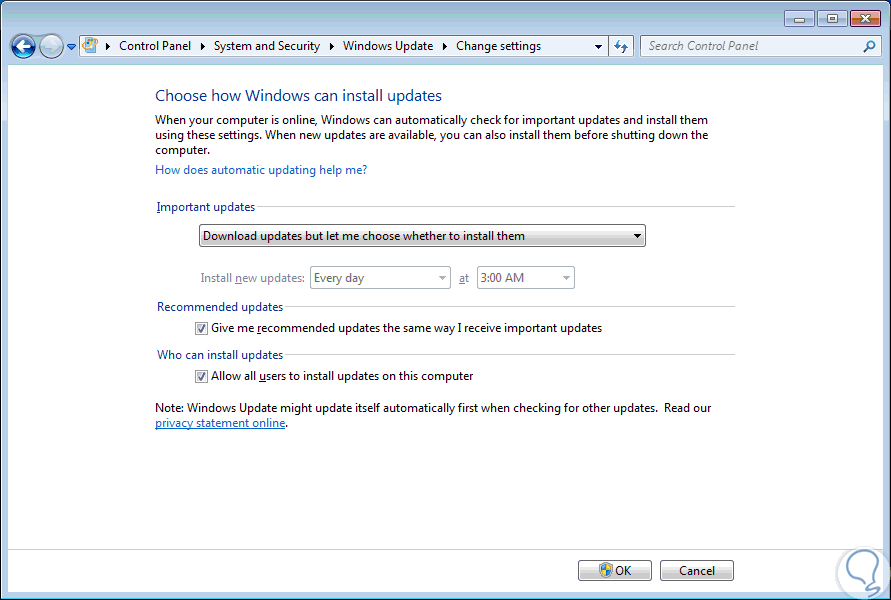The width and height of the screenshot is (891, 600).
Task: Expand arrow before Control Panel breadcrumb
Action: click(x=108, y=46)
